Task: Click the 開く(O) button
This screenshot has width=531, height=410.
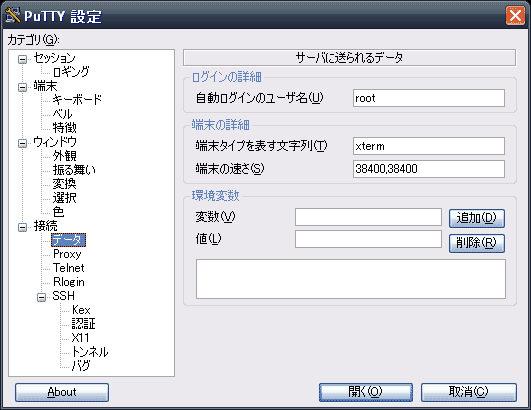Action: [x=366, y=392]
